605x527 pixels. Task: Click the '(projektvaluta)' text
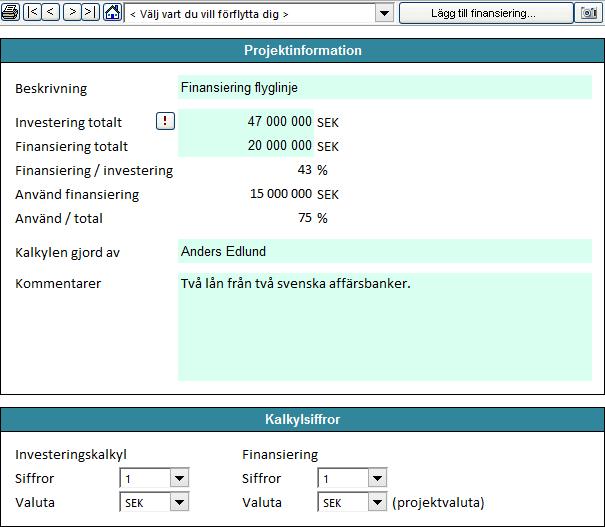(438, 503)
